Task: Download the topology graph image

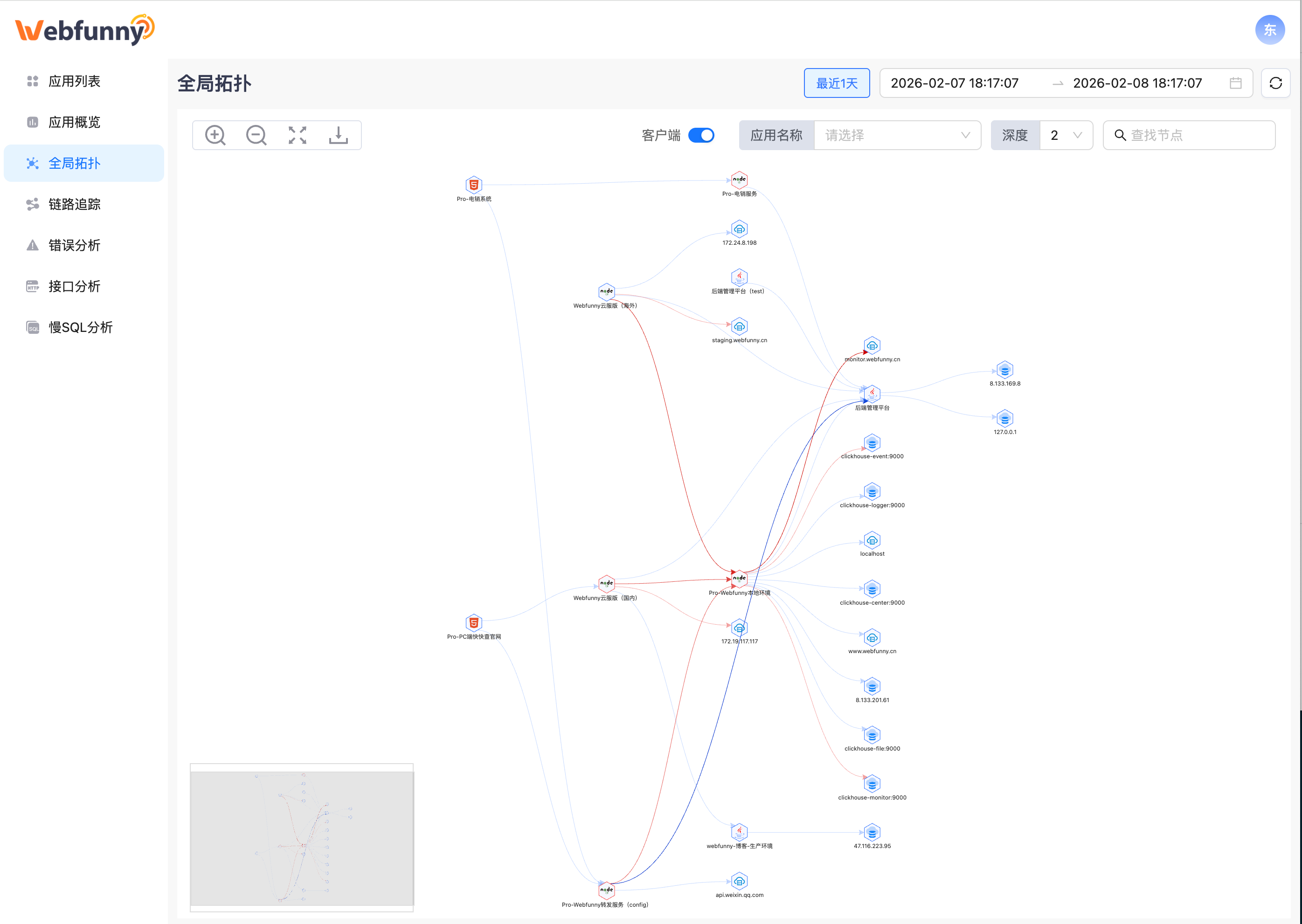Action: [x=338, y=135]
